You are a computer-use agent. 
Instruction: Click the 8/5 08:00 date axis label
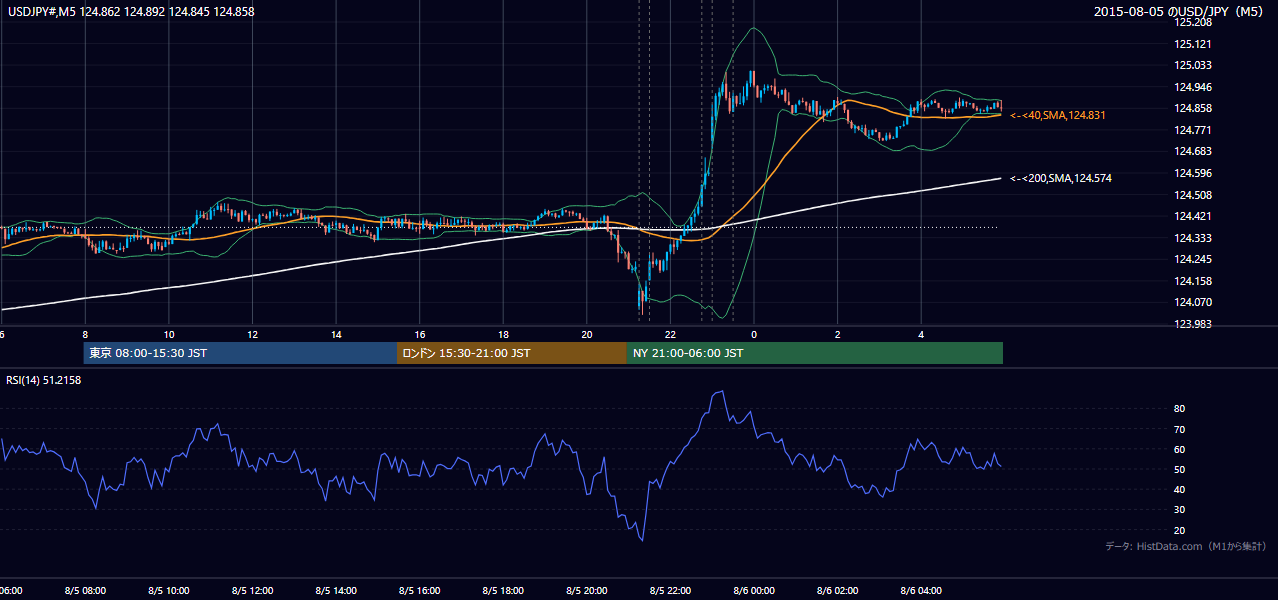pyautogui.click(x=85, y=591)
